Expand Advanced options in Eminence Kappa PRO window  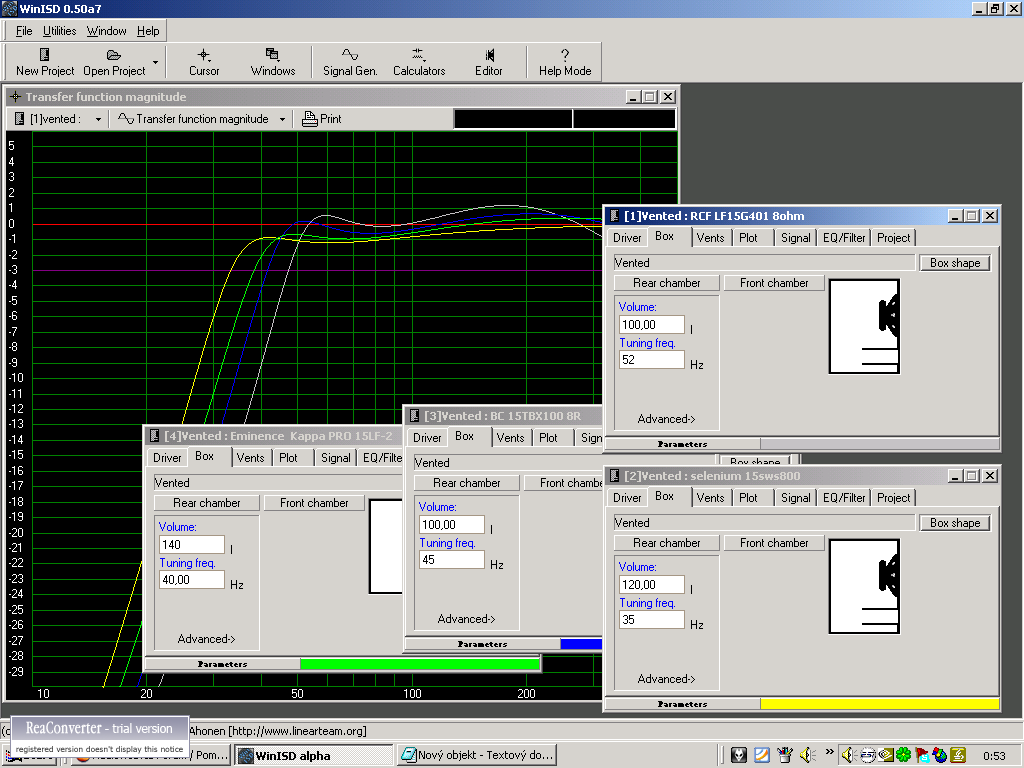(206, 639)
